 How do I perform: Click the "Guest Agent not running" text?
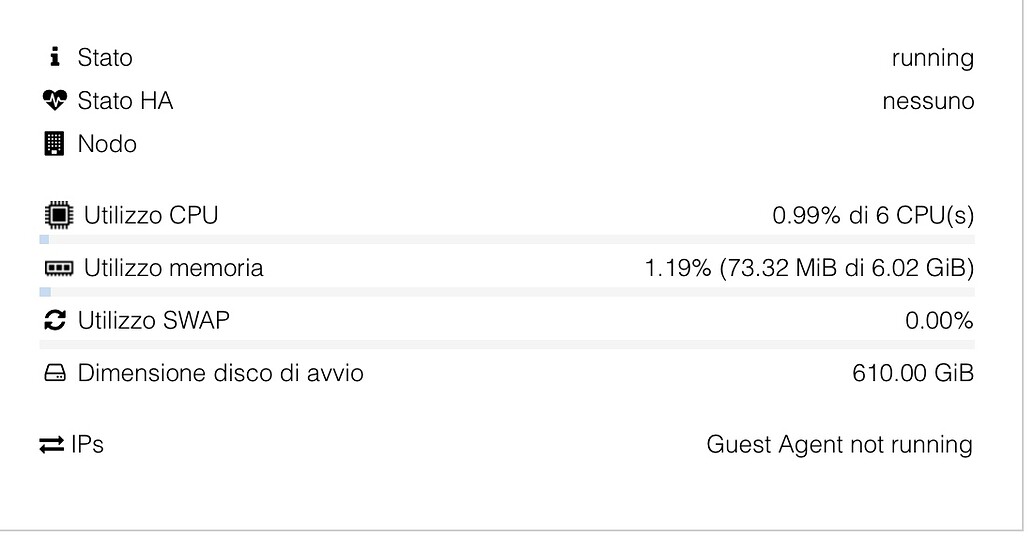[x=839, y=445]
